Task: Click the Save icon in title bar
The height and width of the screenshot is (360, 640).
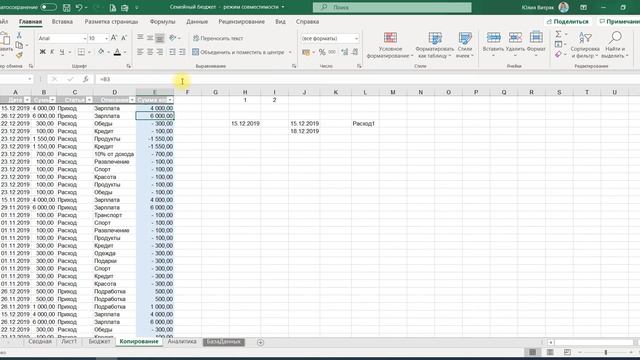Action: (x=67, y=8)
